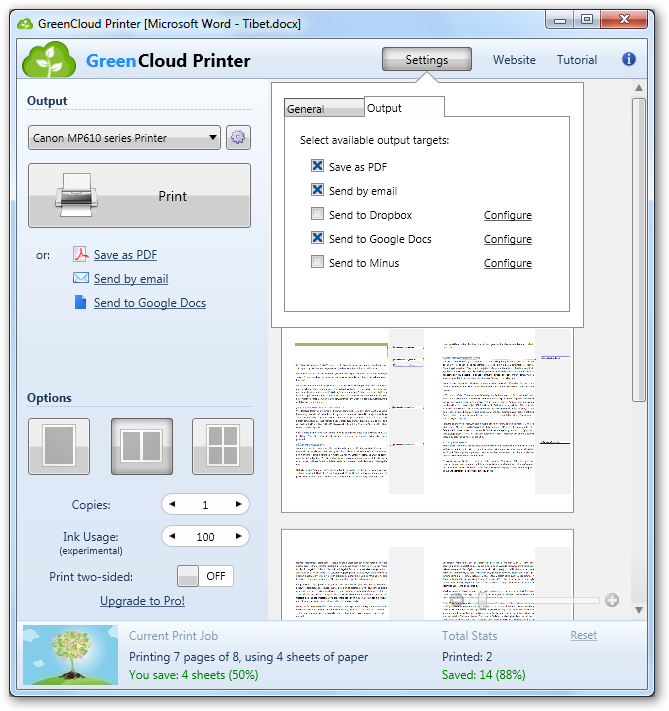Enable Send to Dropbox checkbox
The image size is (669, 711).
click(317, 214)
